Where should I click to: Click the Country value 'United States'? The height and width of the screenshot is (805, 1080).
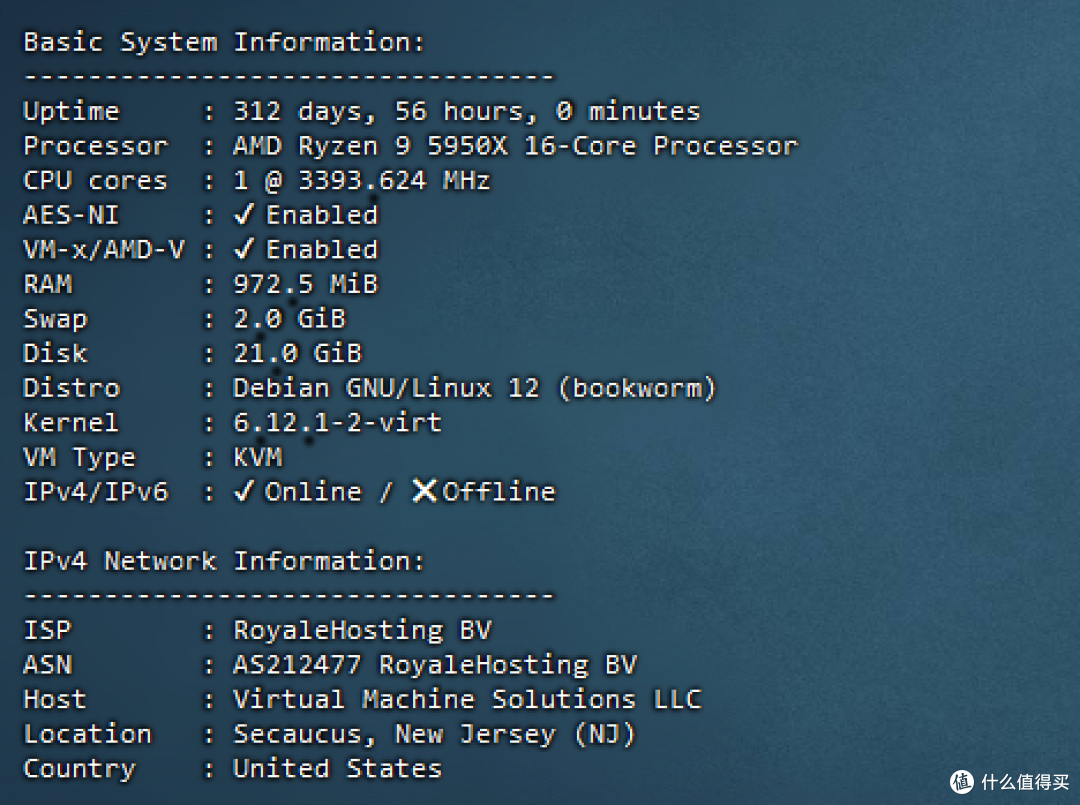338,769
